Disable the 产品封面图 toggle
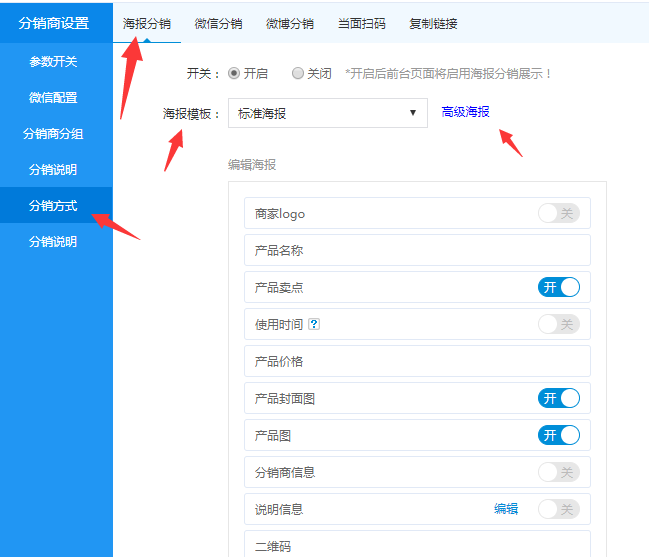The height and width of the screenshot is (557, 649). point(558,398)
